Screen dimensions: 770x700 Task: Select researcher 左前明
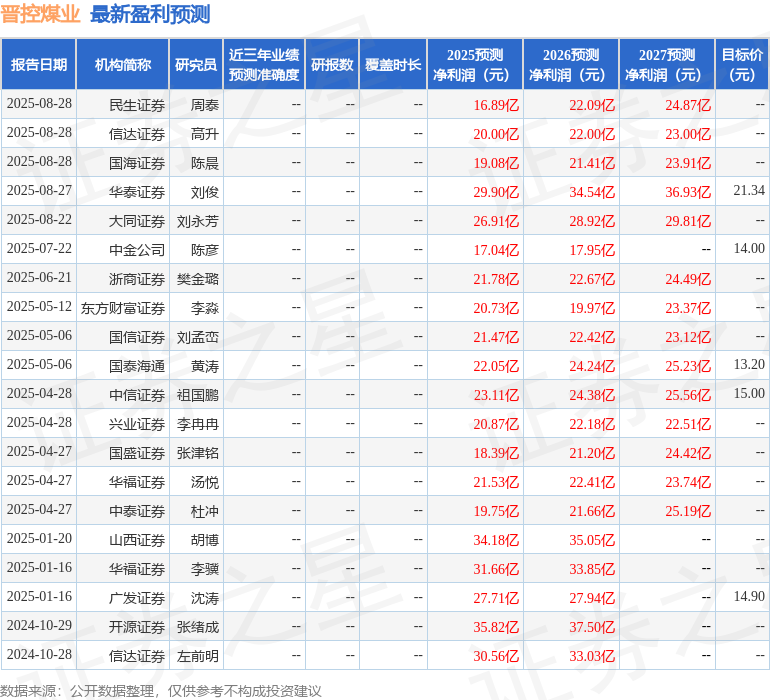198,655
